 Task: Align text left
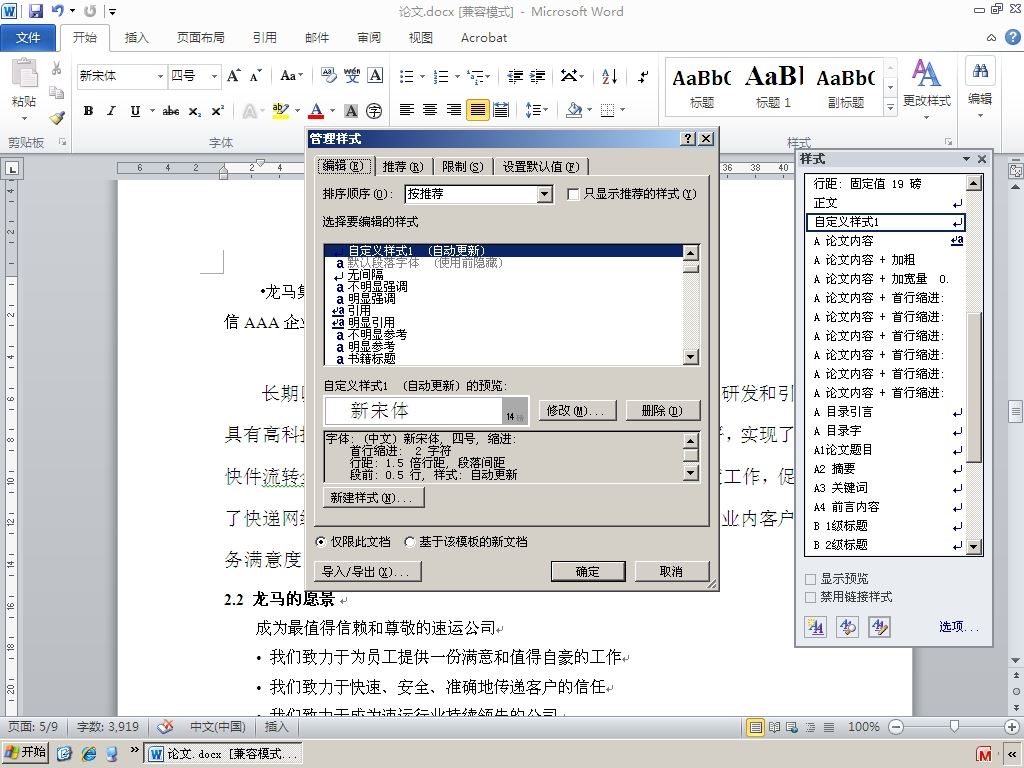click(x=406, y=110)
